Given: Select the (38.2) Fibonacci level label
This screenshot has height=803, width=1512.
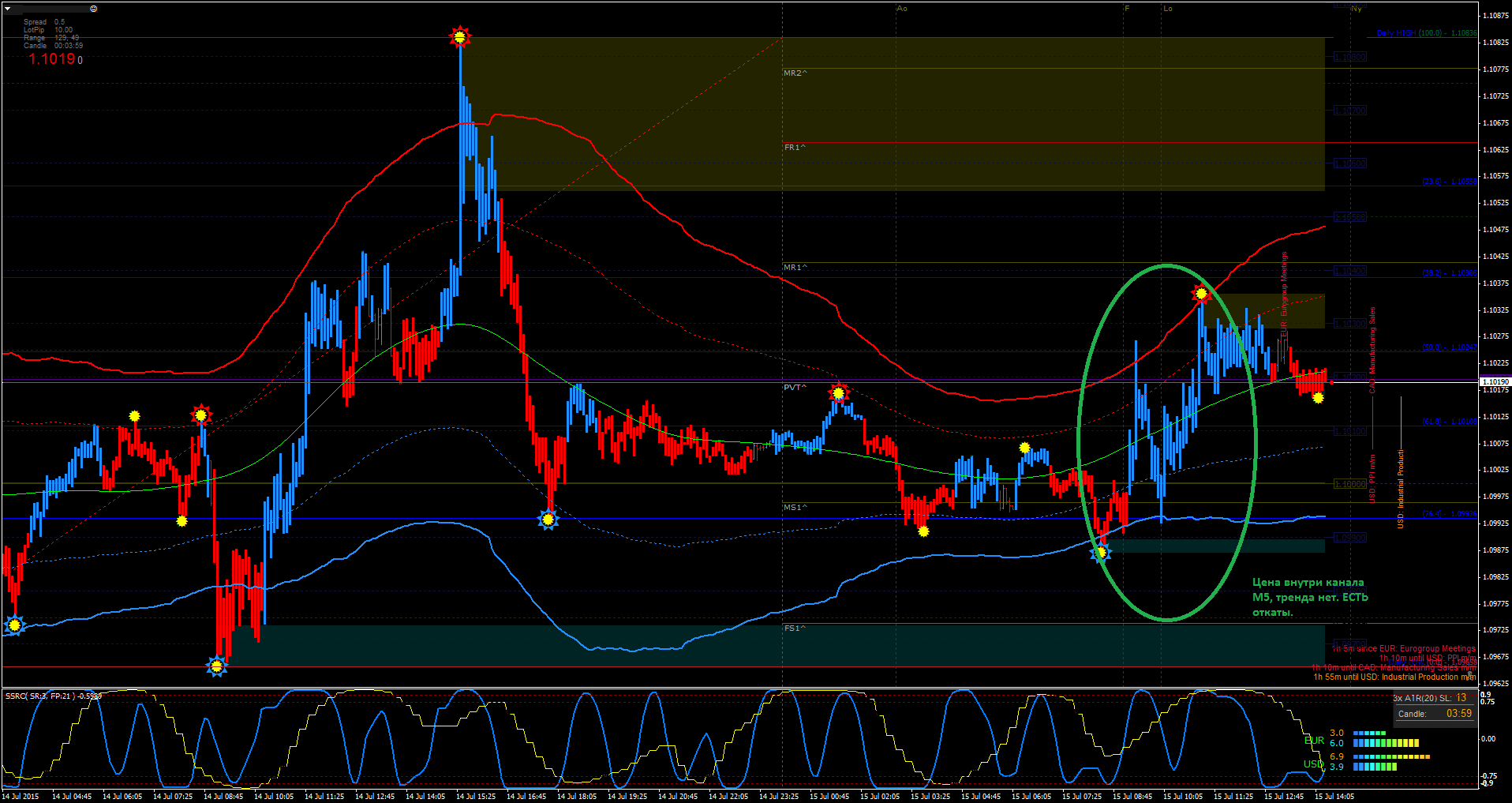Looking at the screenshot, I should click(1449, 273).
